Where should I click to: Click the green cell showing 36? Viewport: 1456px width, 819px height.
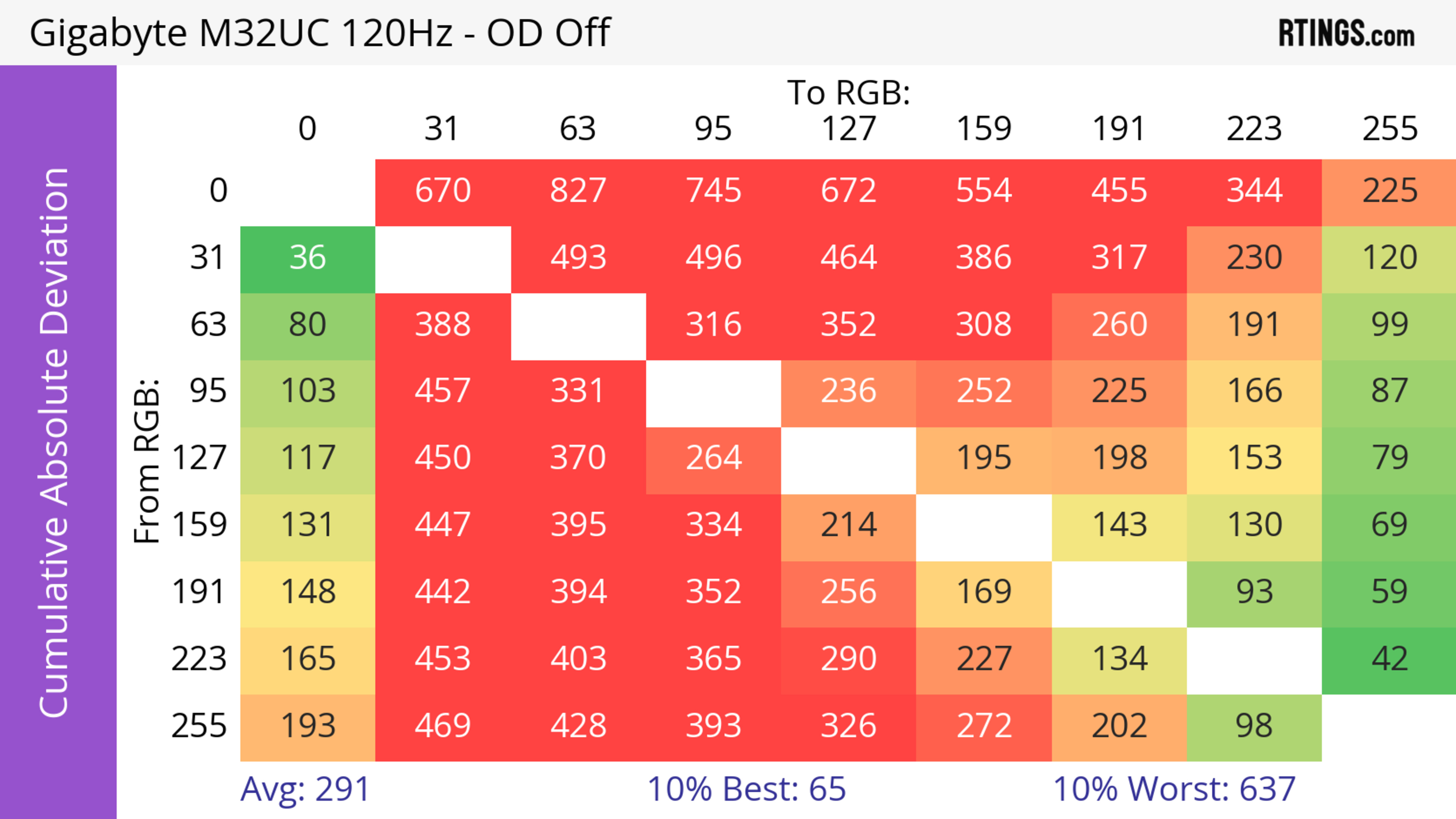tap(308, 258)
